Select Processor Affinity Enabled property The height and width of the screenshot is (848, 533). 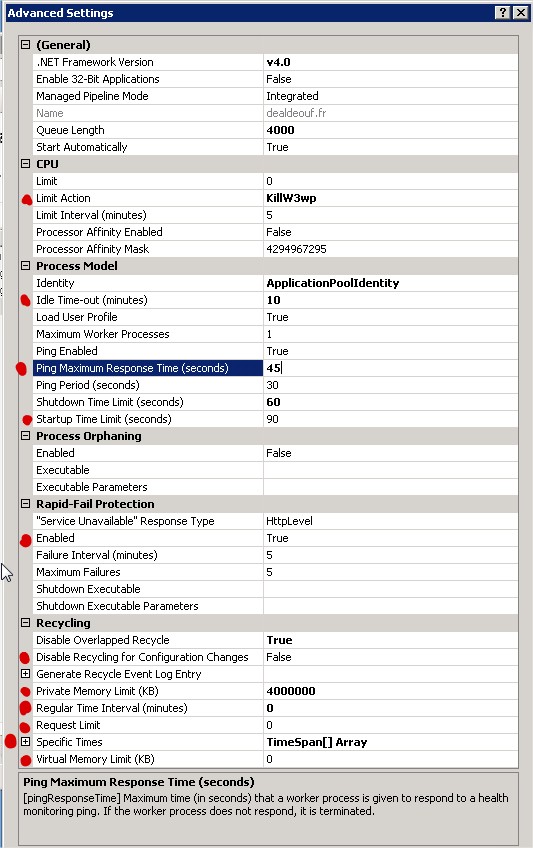pyautogui.click(x=148, y=232)
